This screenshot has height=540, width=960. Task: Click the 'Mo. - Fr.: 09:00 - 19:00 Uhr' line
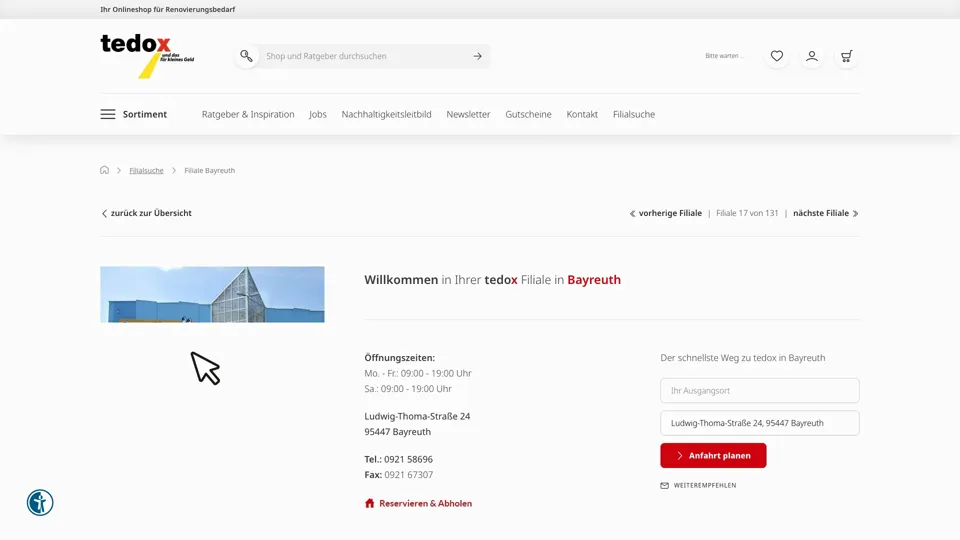click(418, 373)
